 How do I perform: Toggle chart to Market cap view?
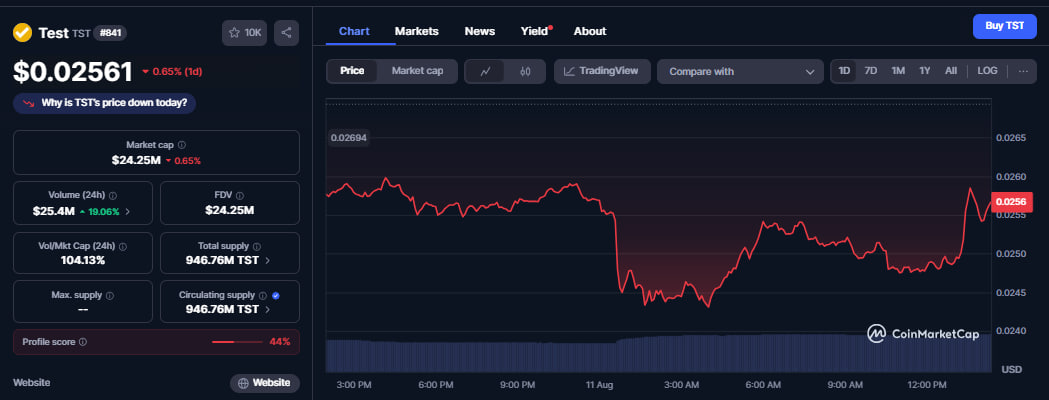pyautogui.click(x=417, y=71)
